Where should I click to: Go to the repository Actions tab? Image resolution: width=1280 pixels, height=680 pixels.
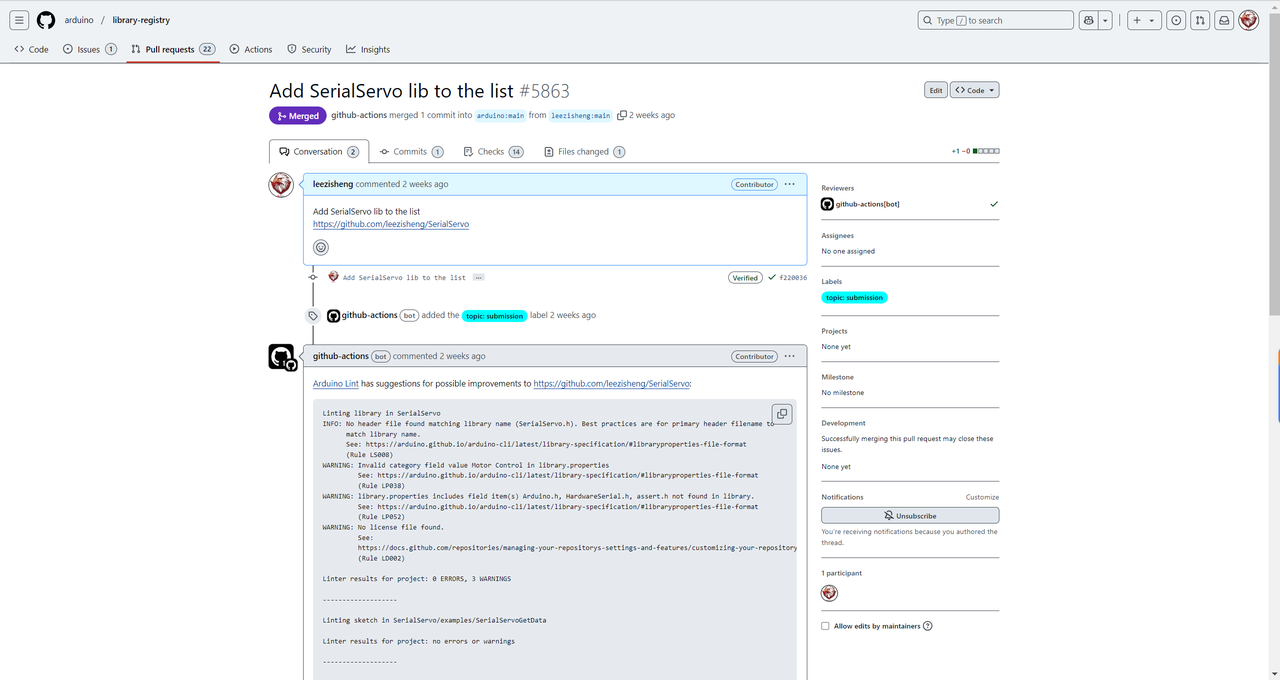[x=251, y=49]
